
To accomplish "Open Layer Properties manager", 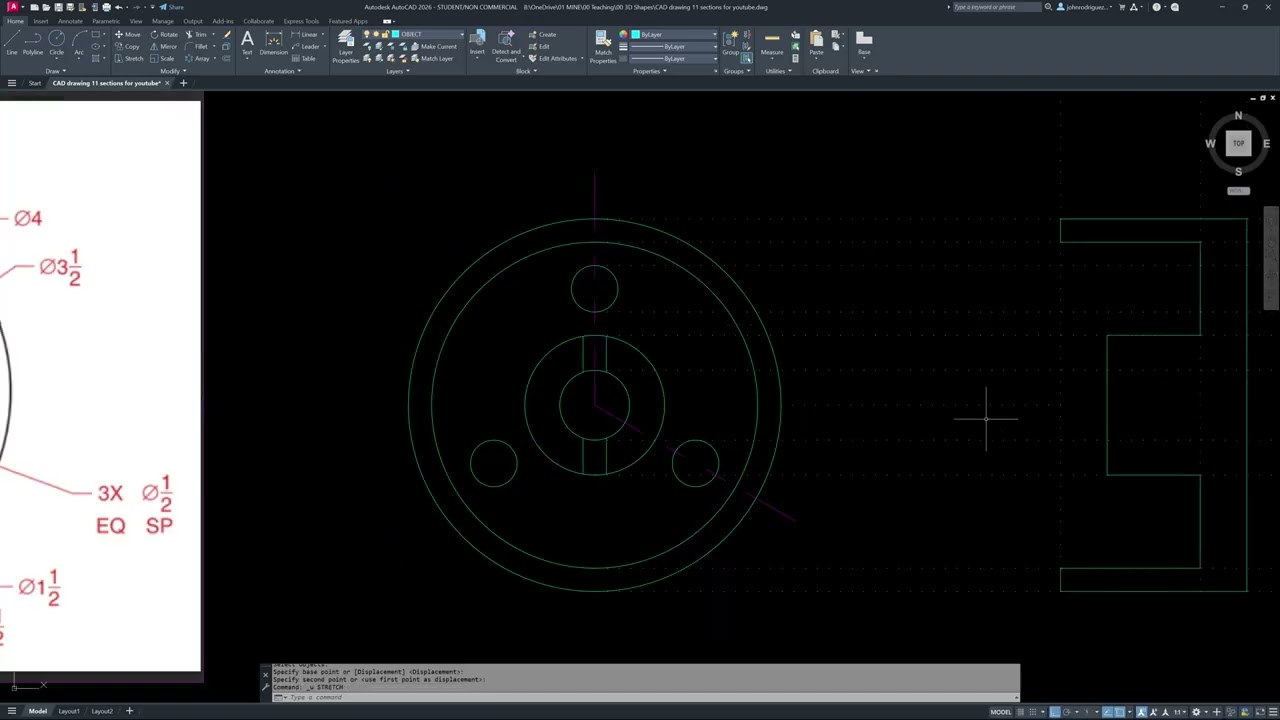I will coord(345,46).
